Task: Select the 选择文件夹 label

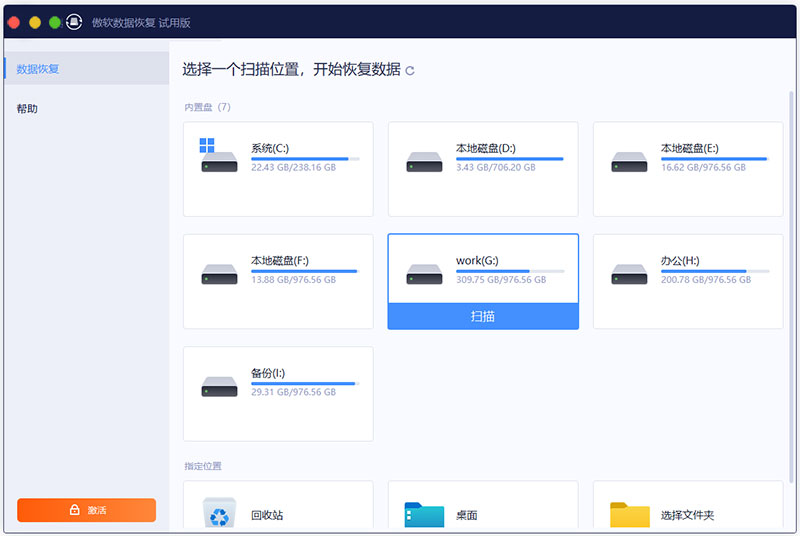Action: (687, 515)
